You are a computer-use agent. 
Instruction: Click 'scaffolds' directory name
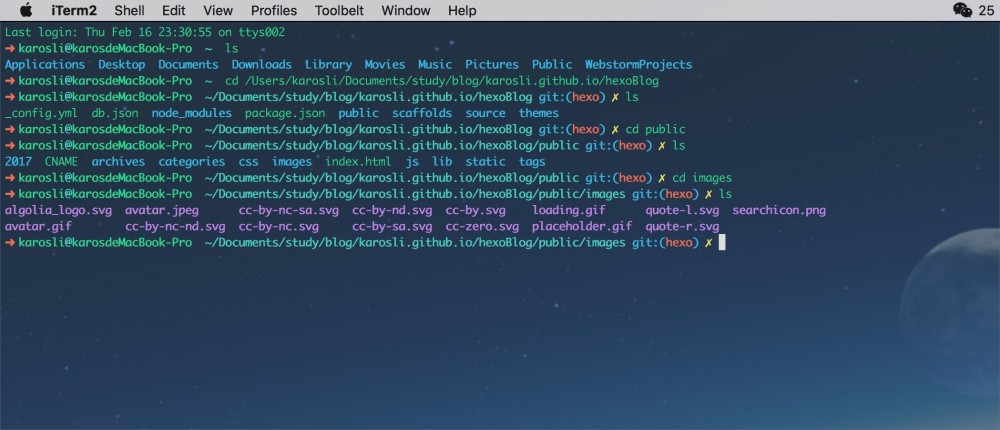[x=422, y=113]
